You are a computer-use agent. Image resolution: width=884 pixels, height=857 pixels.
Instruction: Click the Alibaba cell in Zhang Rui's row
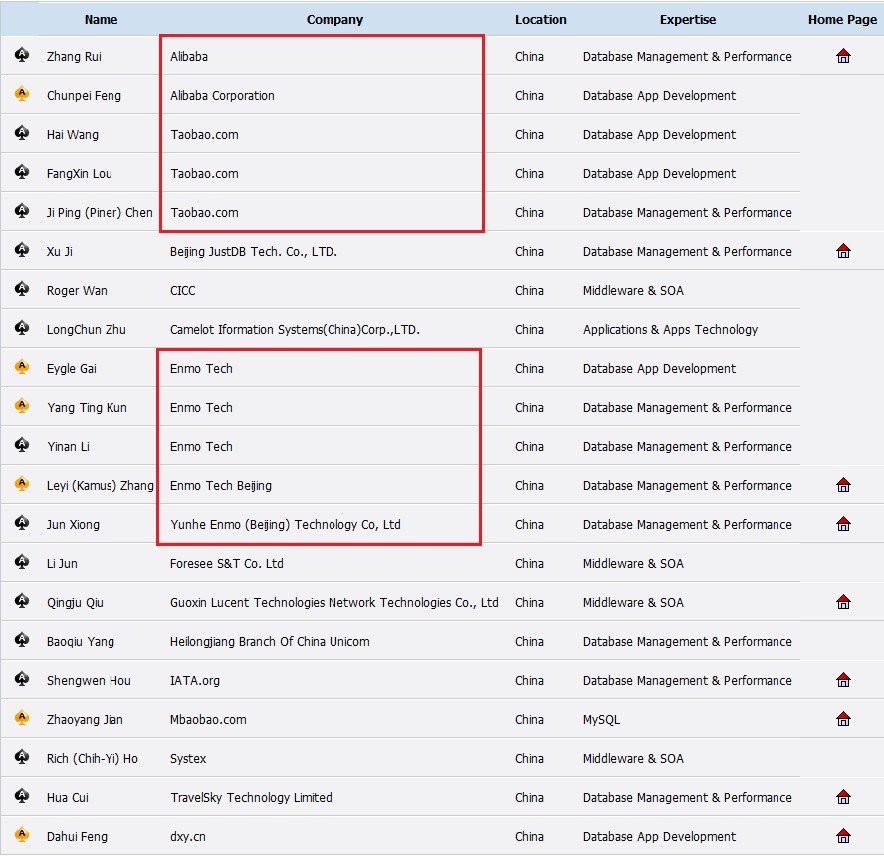click(189, 56)
